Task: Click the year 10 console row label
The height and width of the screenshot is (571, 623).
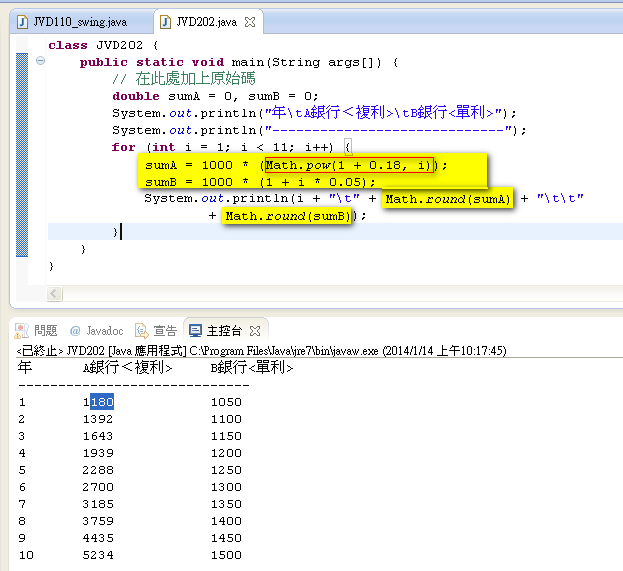Action: [26, 555]
